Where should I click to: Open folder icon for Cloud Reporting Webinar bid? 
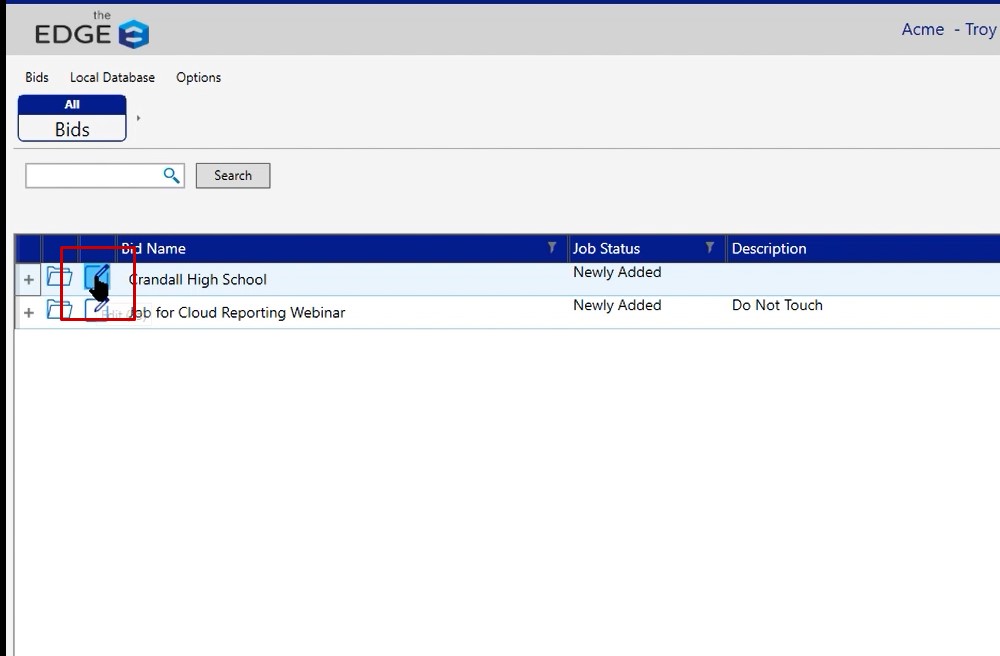click(x=59, y=311)
